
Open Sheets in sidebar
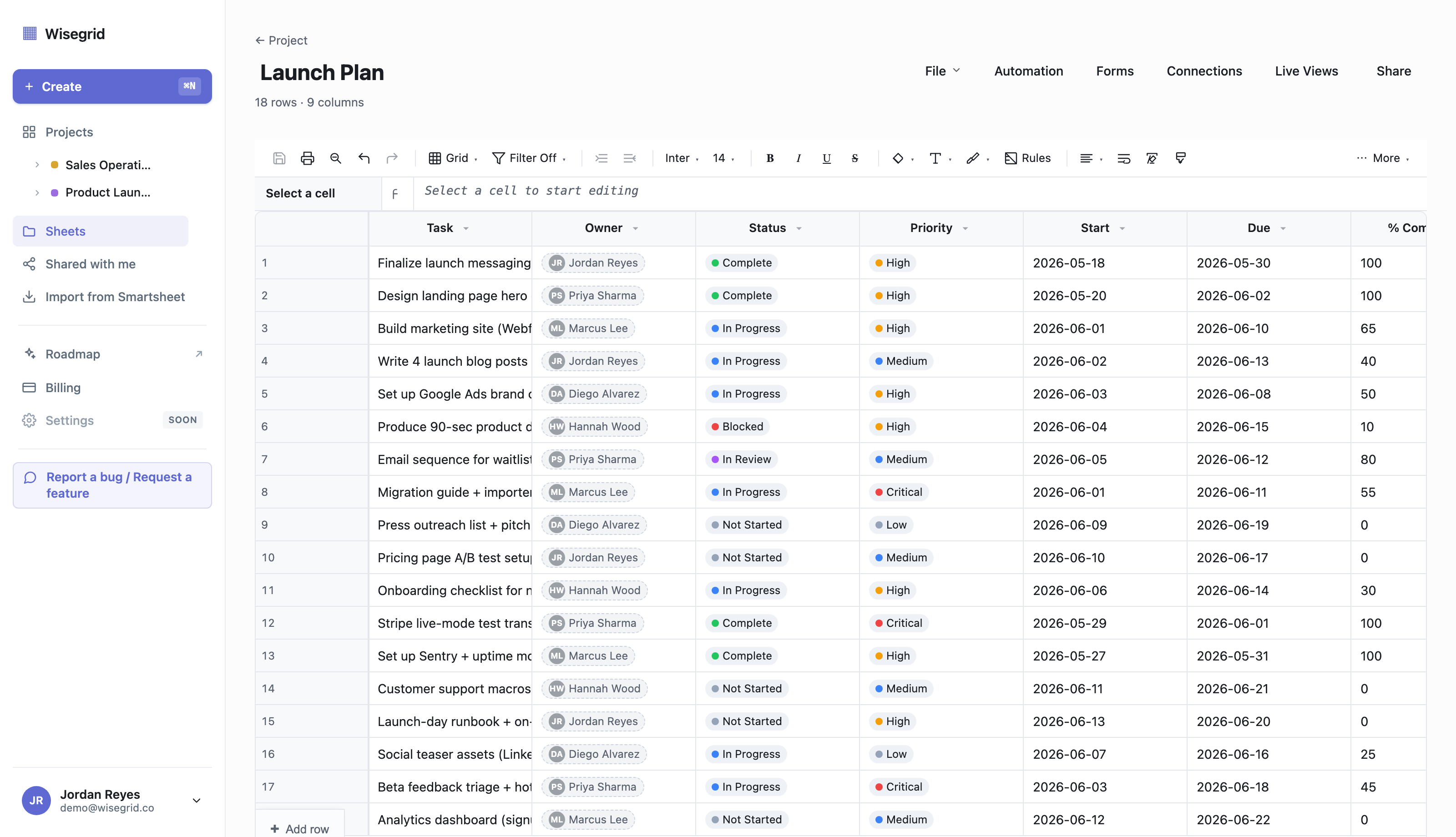coord(101,231)
